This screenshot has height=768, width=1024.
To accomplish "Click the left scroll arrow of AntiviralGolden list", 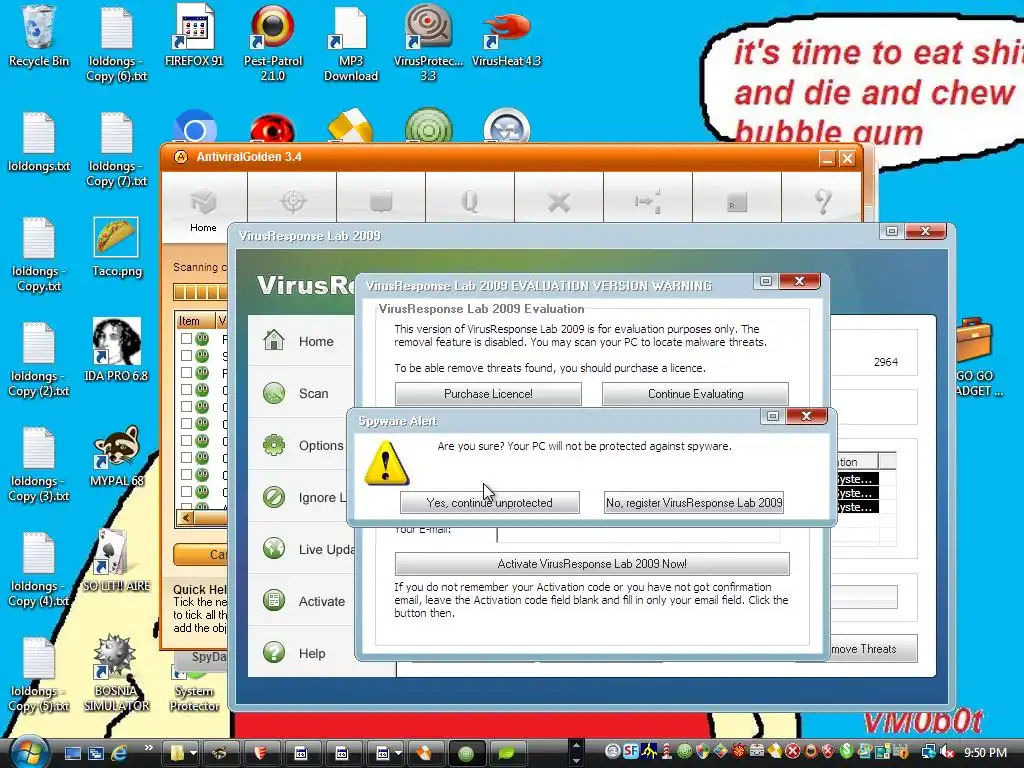I will click(186, 518).
